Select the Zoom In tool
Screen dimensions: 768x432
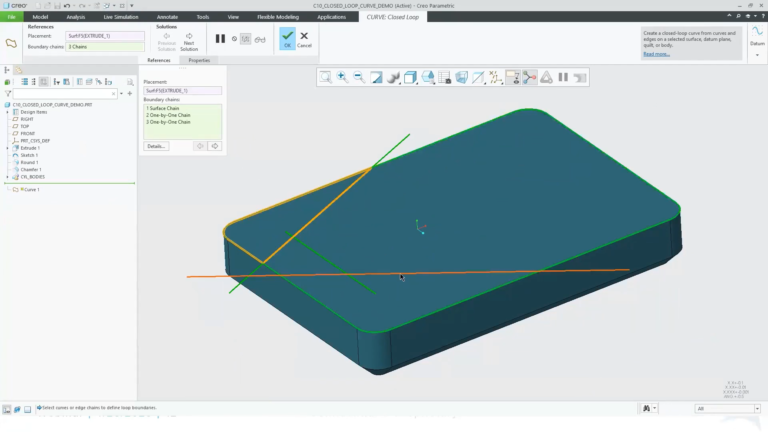pyautogui.click(x=342, y=77)
